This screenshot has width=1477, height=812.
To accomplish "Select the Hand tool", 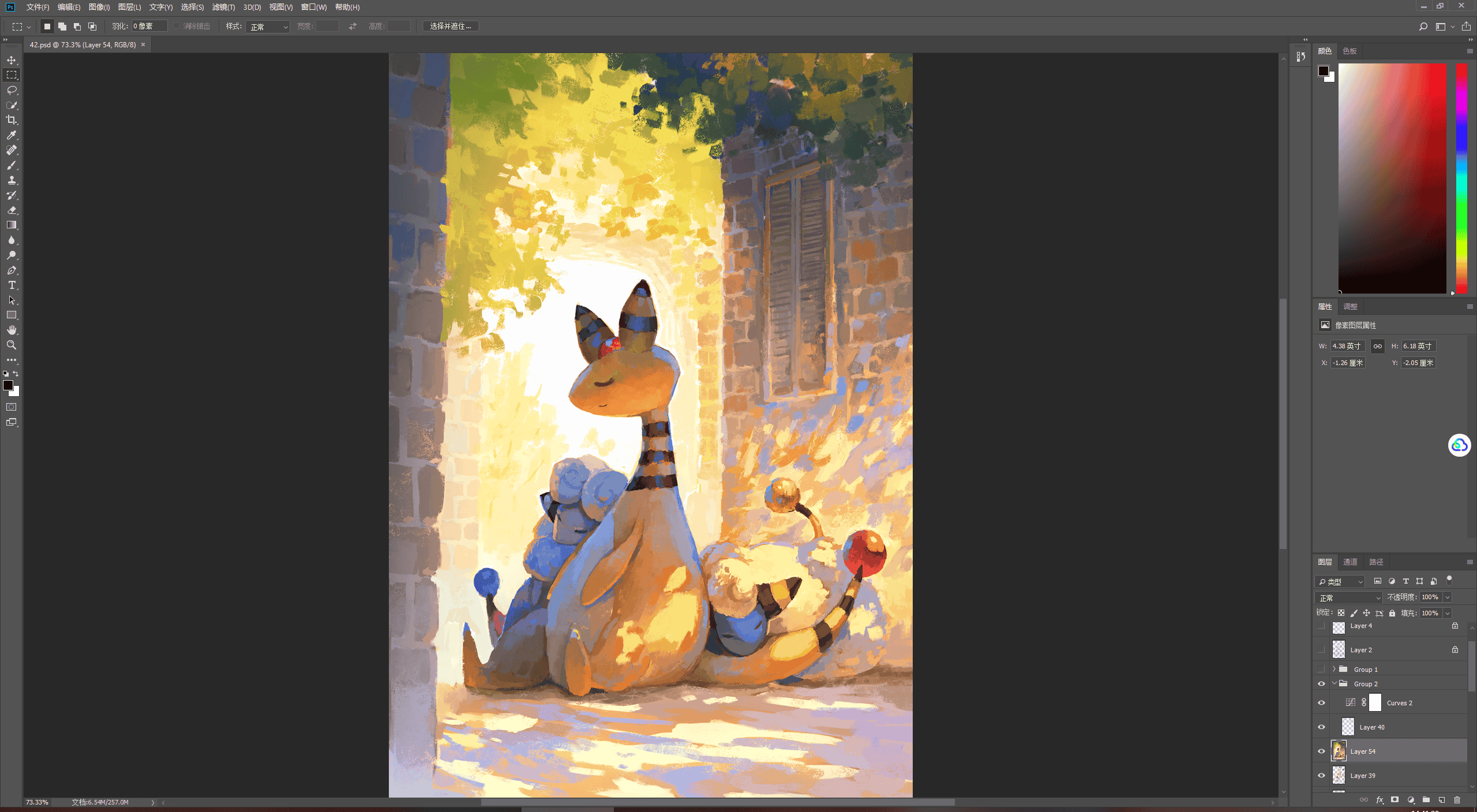I will (x=12, y=330).
